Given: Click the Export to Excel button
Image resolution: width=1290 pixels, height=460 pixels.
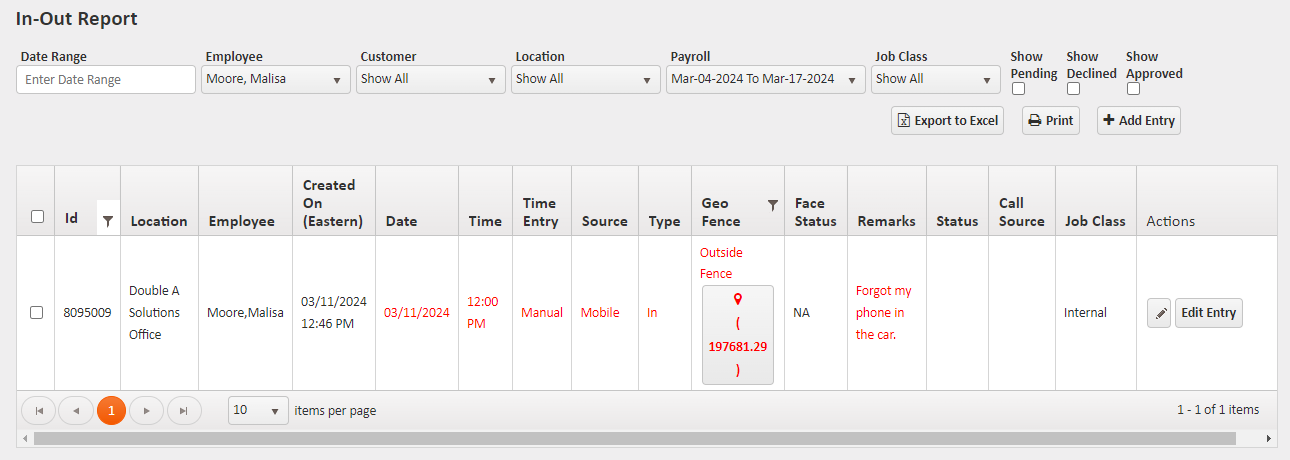Looking at the screenshot, I should click(x=947, y=121).
